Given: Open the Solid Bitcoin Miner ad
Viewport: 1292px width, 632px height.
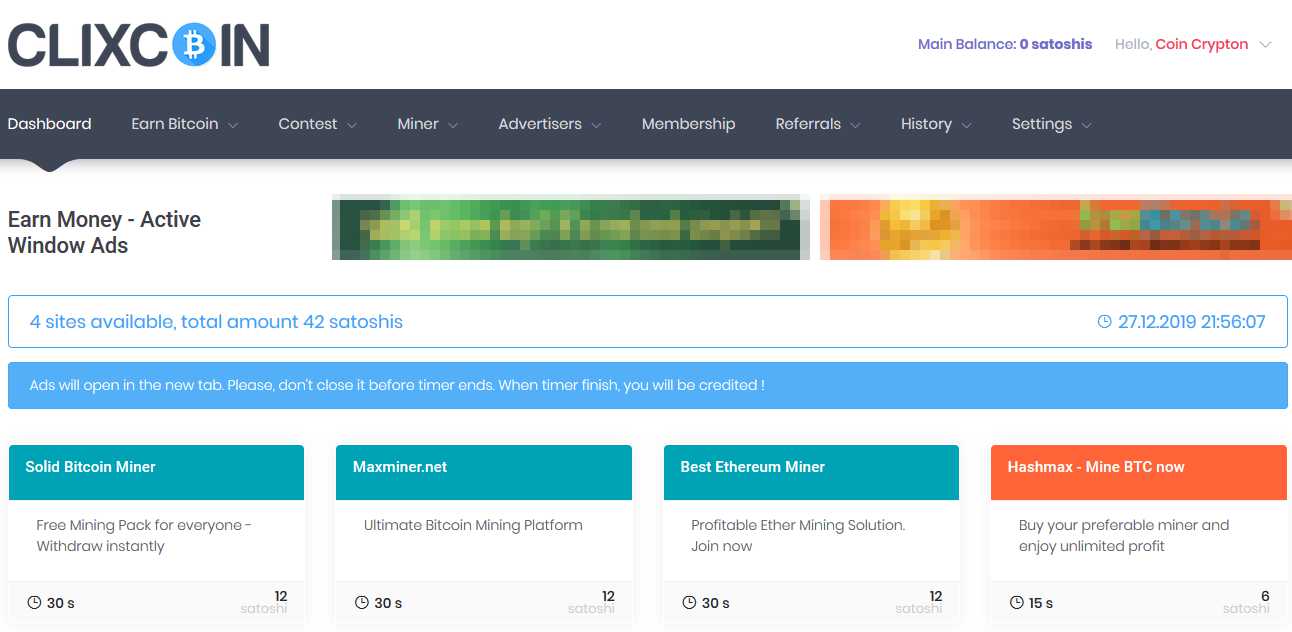Looking at the screenshot, I should pyautogui.click(x=90, y=467).
